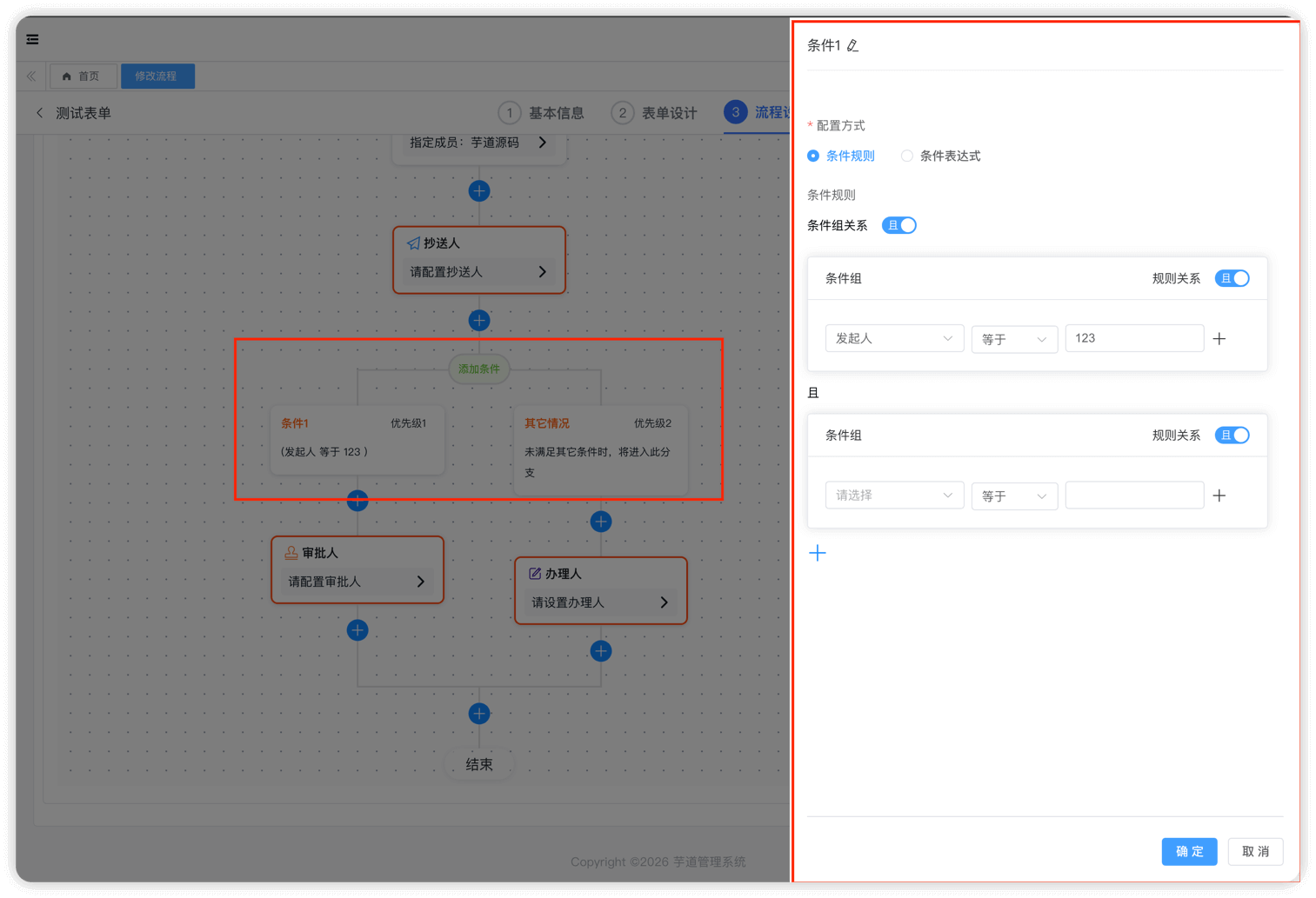
Task: Click the 取消 button
Action: [1255, 852]
